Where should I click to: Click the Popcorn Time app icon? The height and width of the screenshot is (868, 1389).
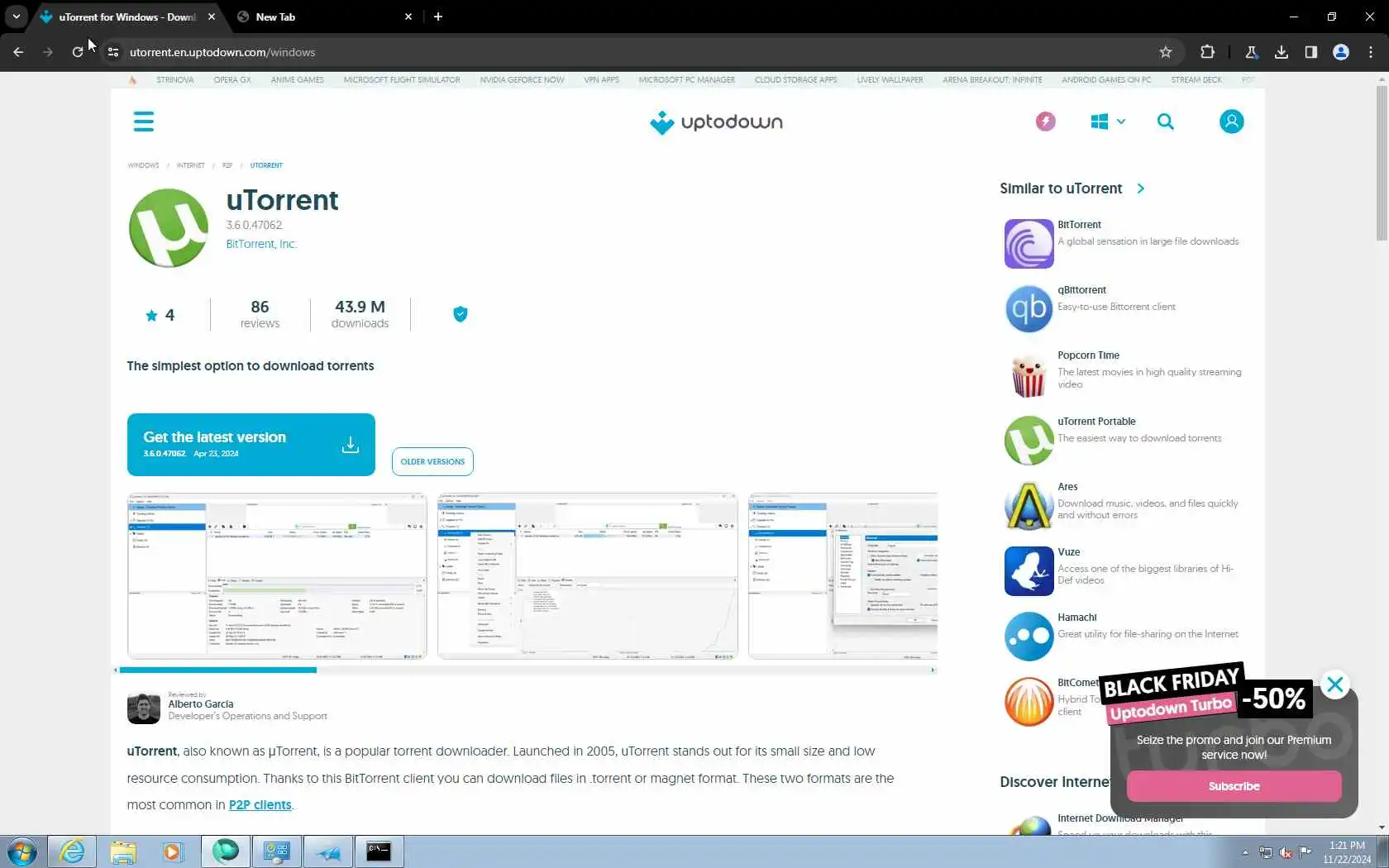(x=1029, y=374)
